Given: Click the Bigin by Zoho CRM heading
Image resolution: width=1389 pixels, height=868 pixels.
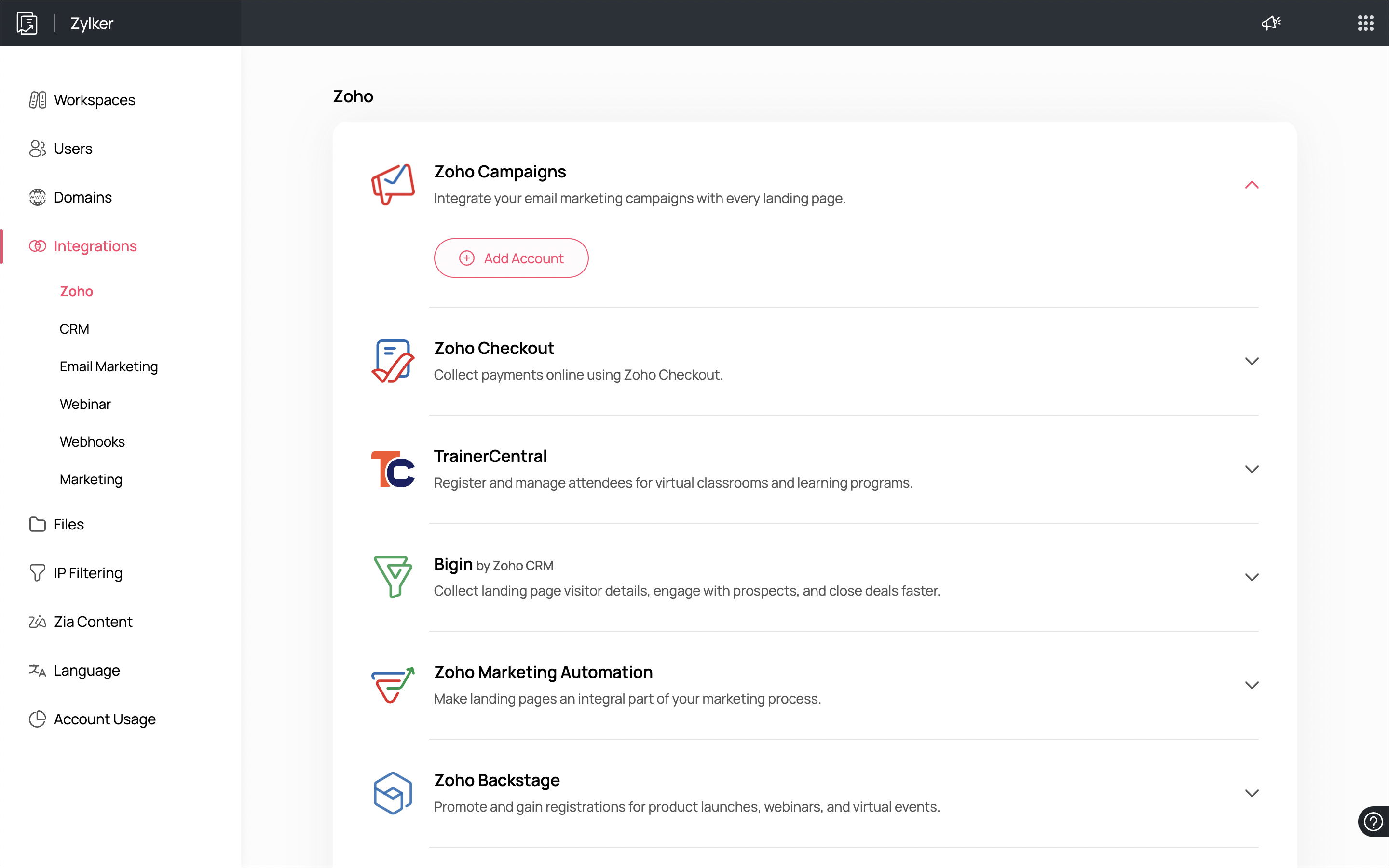Looking at the screenshot, I should (x=493, y=564).
